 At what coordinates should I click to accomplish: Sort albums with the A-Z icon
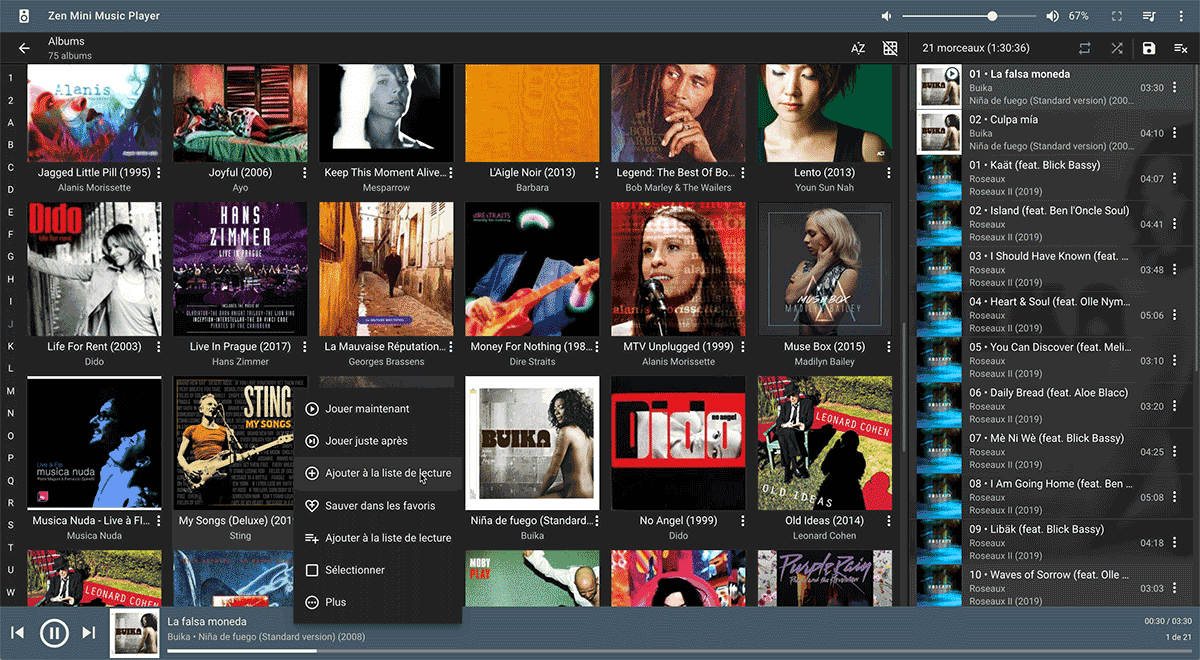coord(858,48)
